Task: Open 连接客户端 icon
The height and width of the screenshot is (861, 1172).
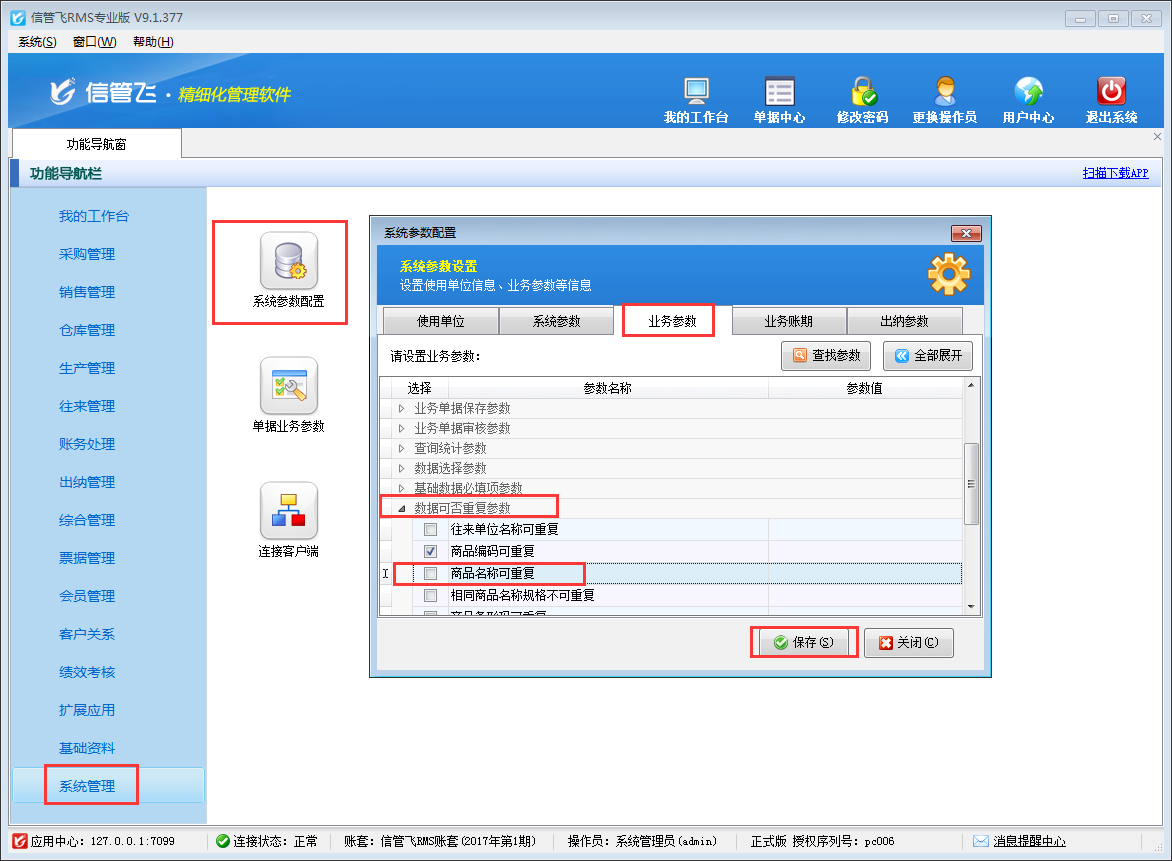Action: pyautogui.click(x=288, y=511)
